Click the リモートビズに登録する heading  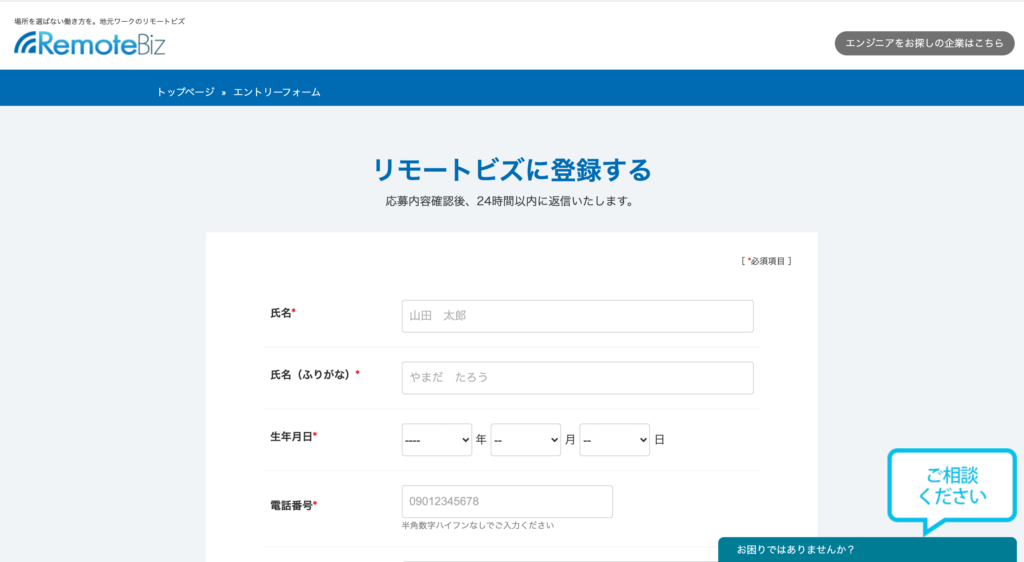click(x=512, y=170)
